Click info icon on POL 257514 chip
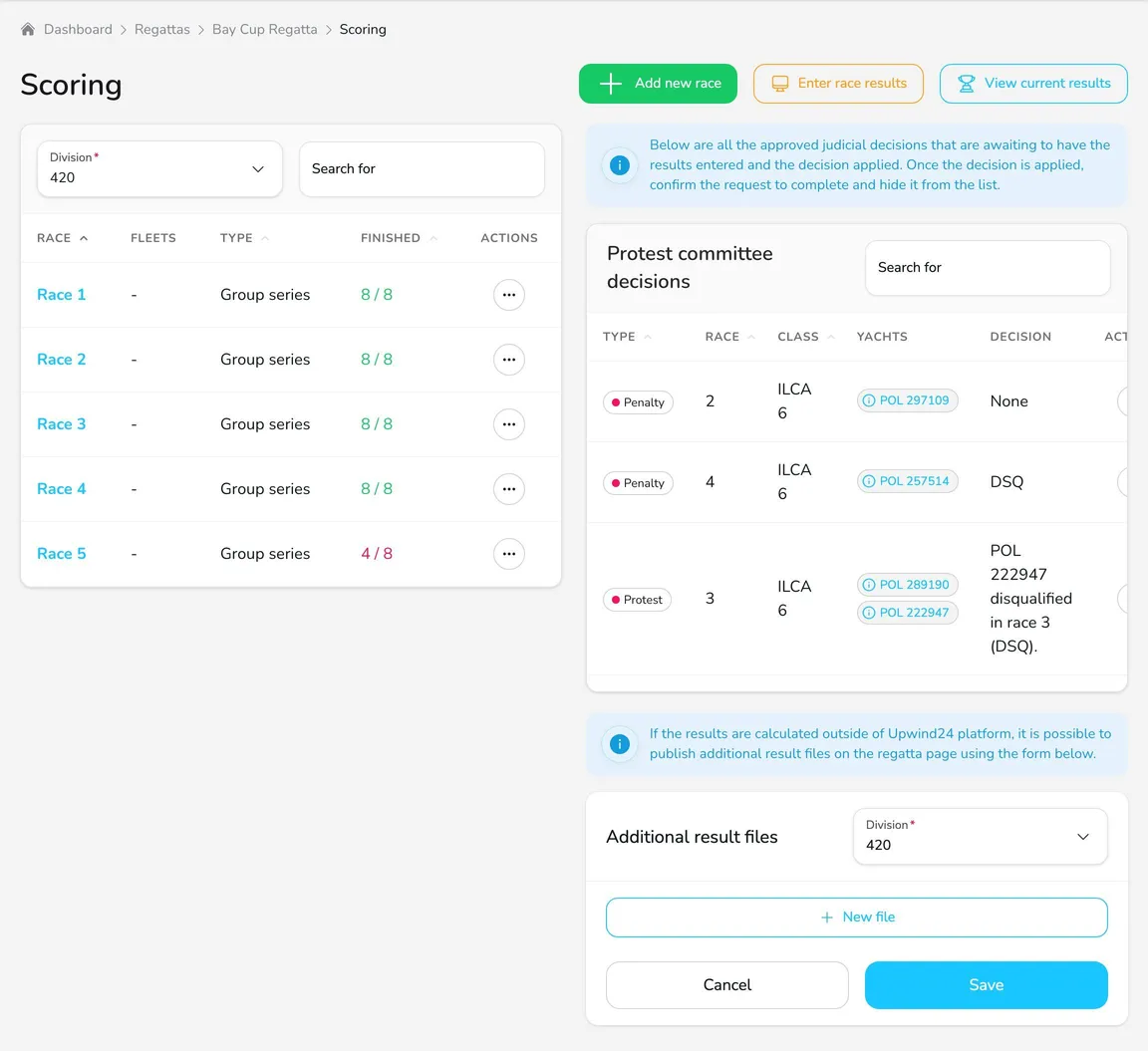1148x1051 pixels. pyautogui.click(x=868, y=481)
